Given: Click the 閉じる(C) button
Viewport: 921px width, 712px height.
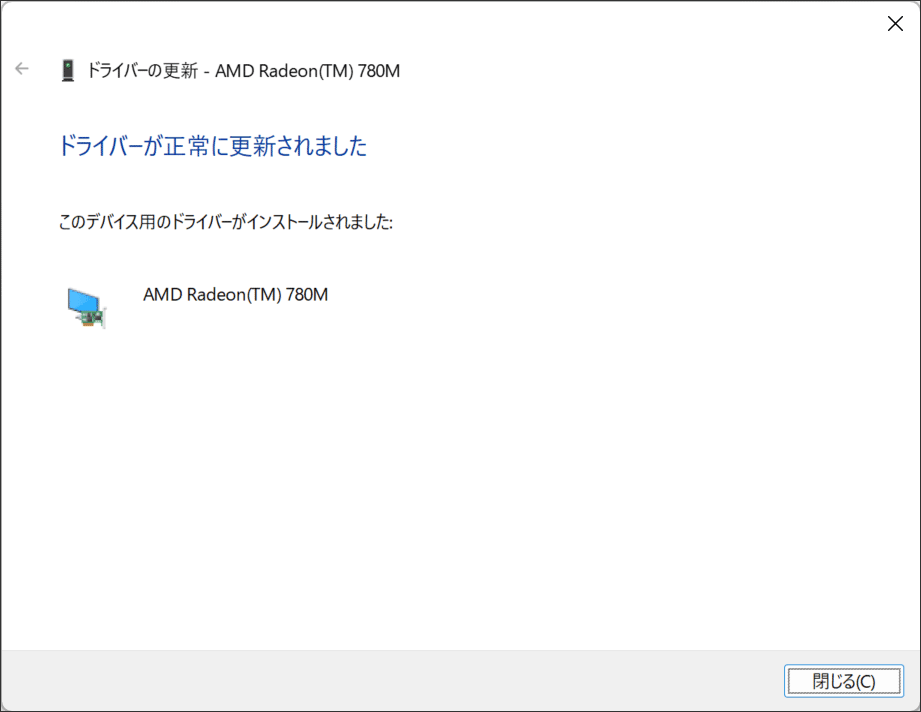Looking at the screenshot, I should click(843, 681).
